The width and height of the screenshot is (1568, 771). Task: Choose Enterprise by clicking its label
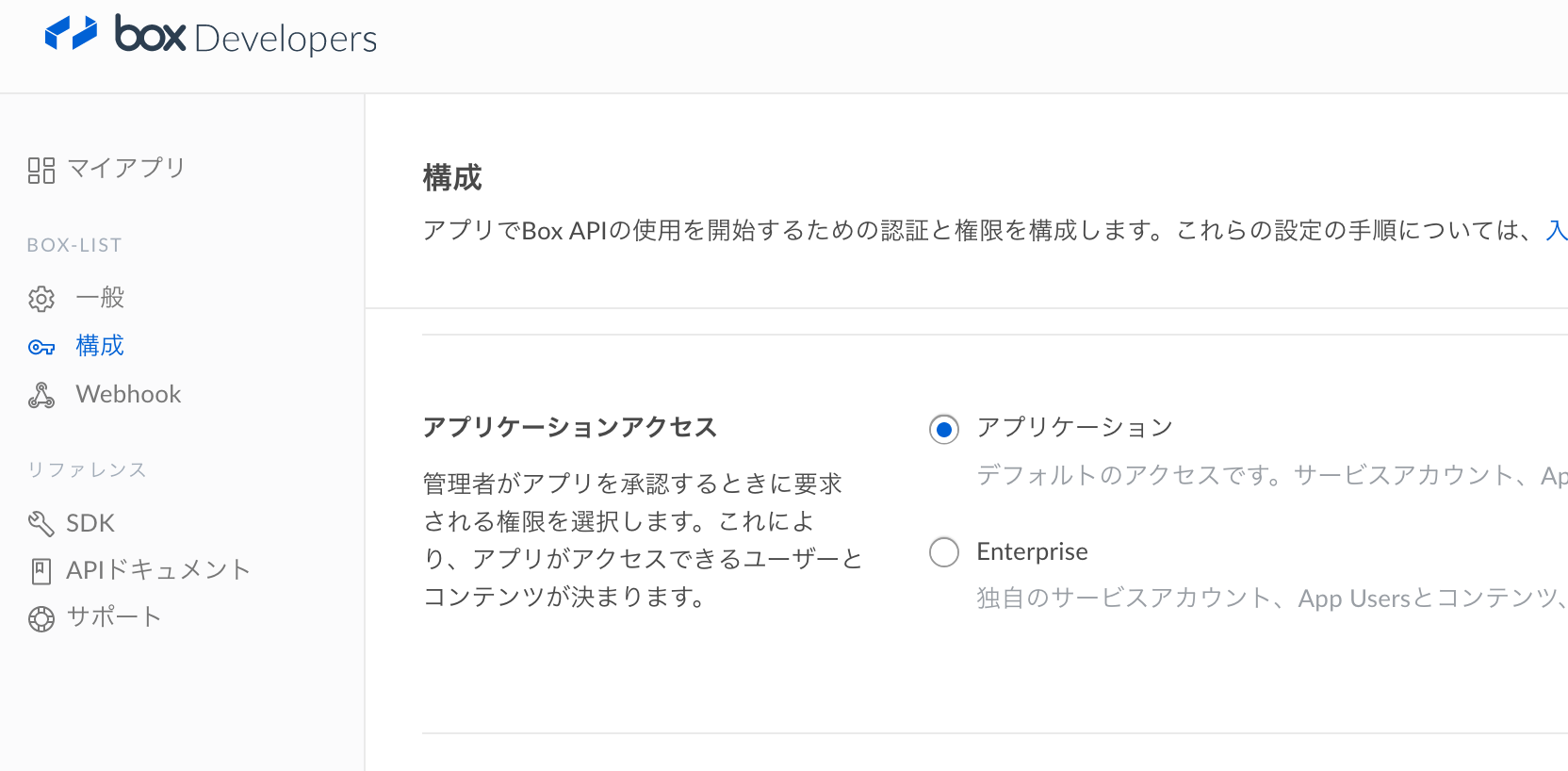1032,551
